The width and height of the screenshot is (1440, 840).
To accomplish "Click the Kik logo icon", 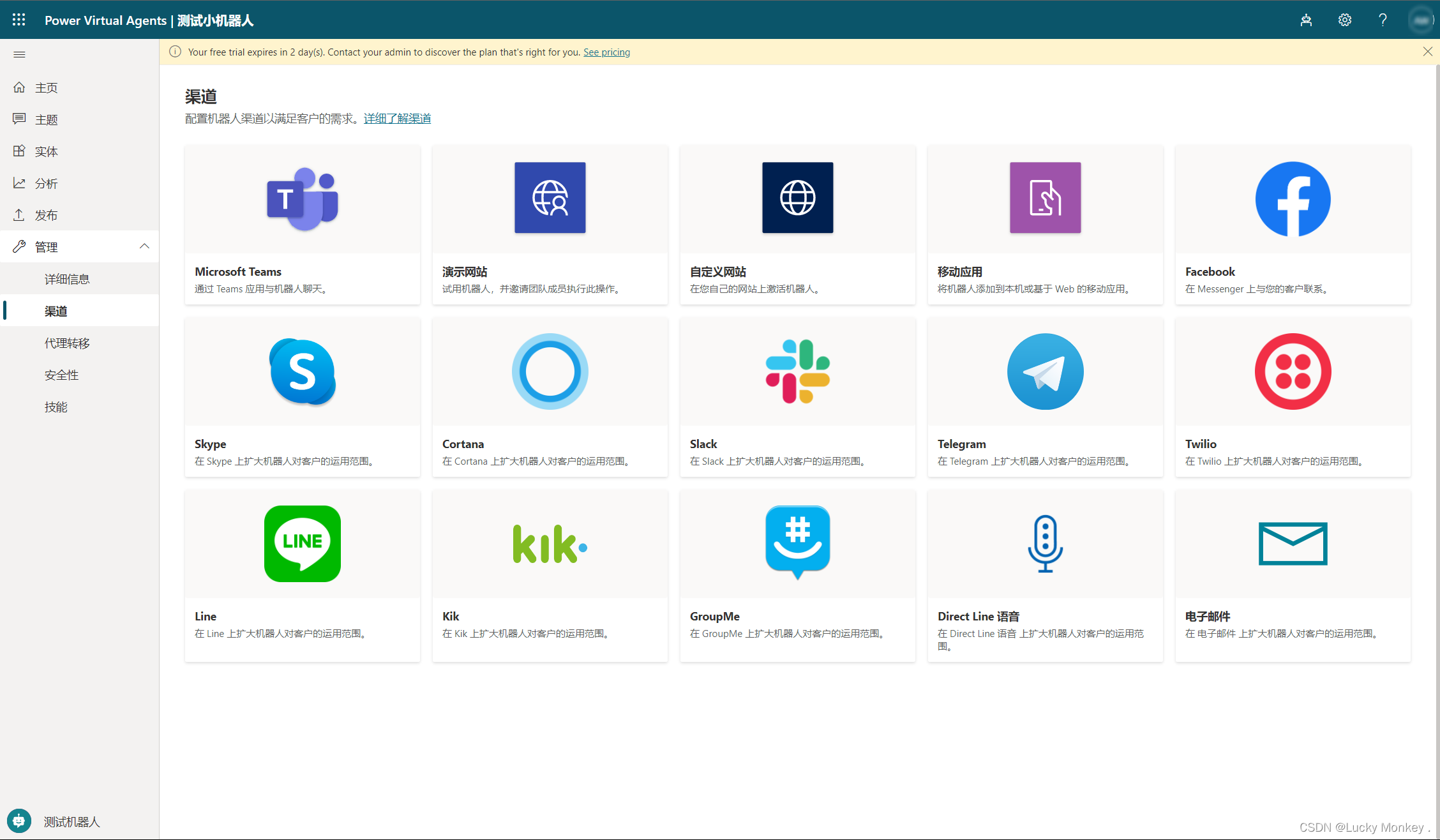I will (x=550, y=544).
